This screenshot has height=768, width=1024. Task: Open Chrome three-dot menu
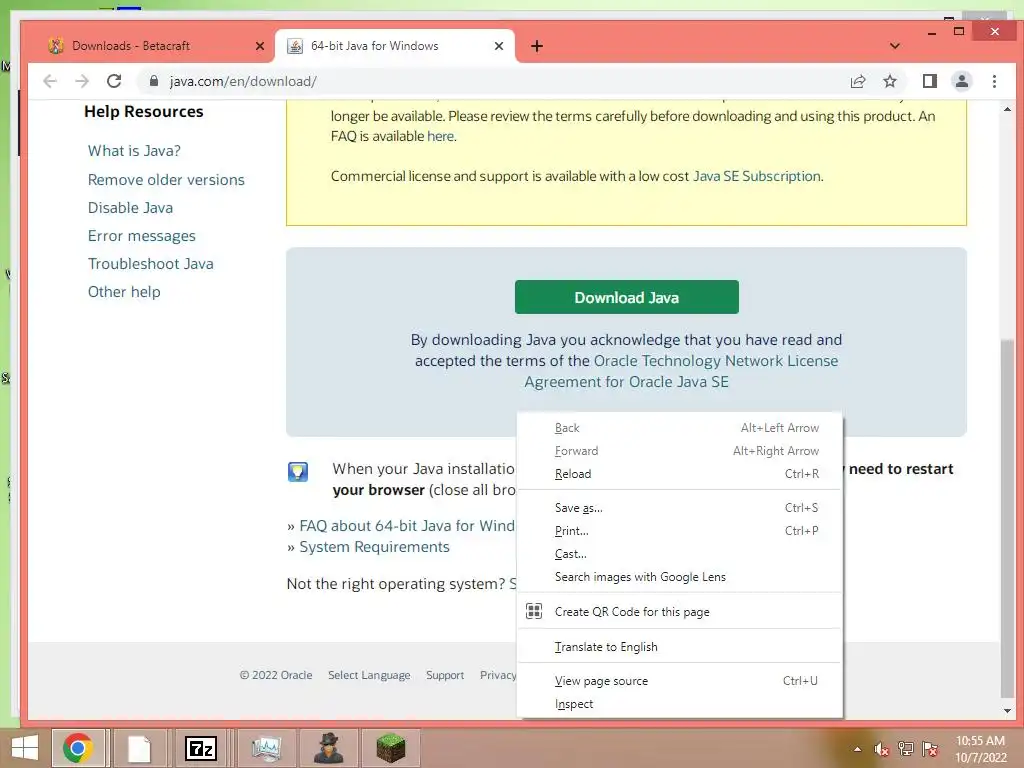click(x=994, y=81)
